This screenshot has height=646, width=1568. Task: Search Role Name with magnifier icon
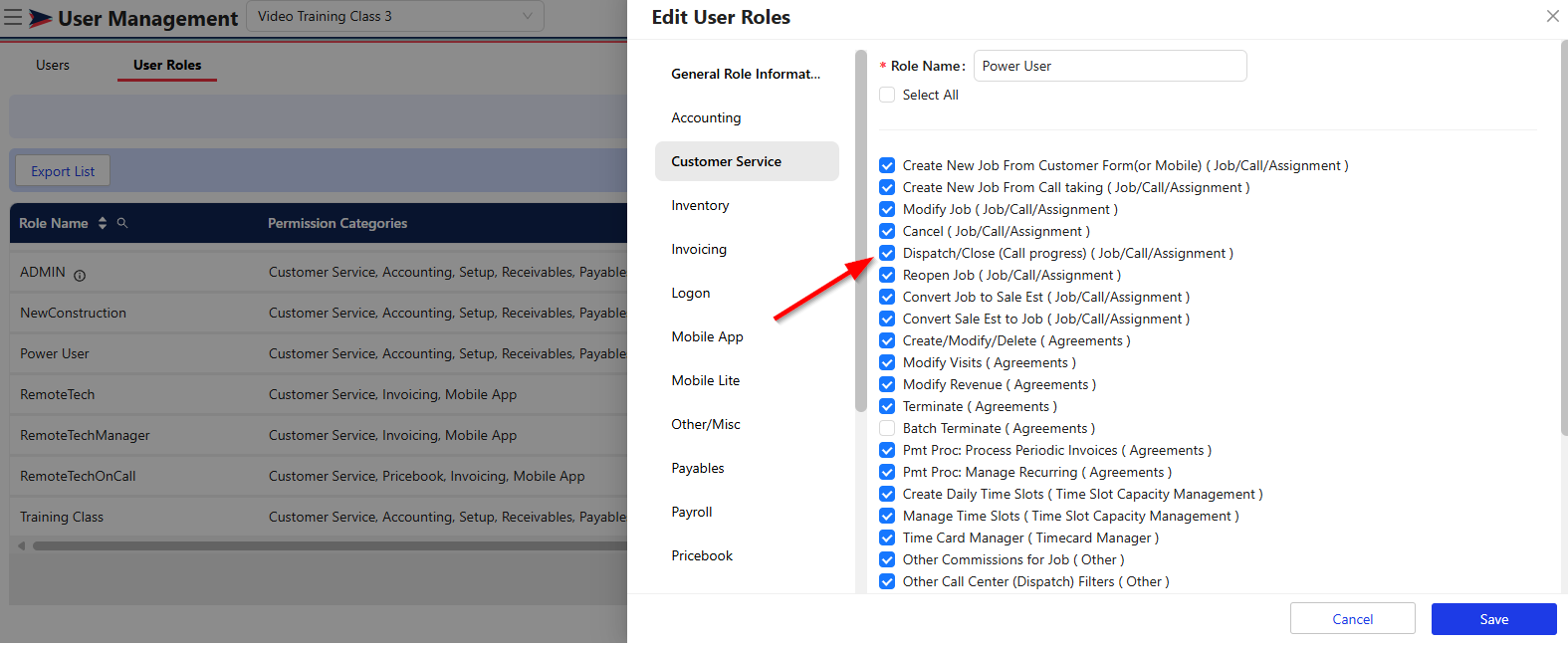[122, 223]
